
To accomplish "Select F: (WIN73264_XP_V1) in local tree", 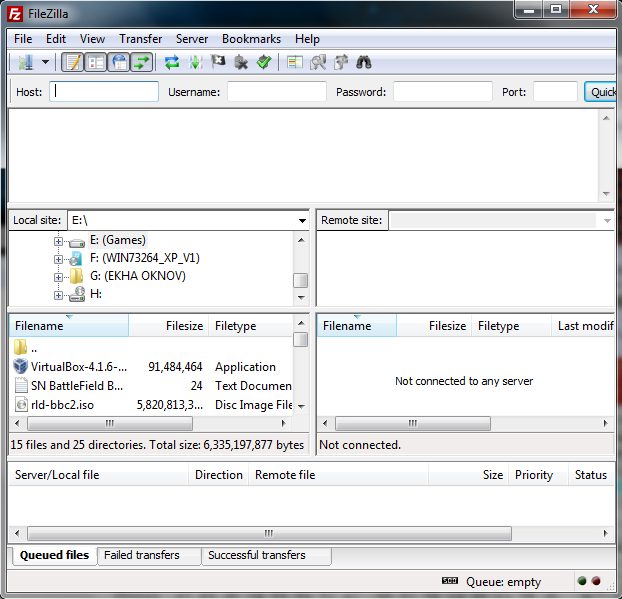I will (x=145, y=258).
